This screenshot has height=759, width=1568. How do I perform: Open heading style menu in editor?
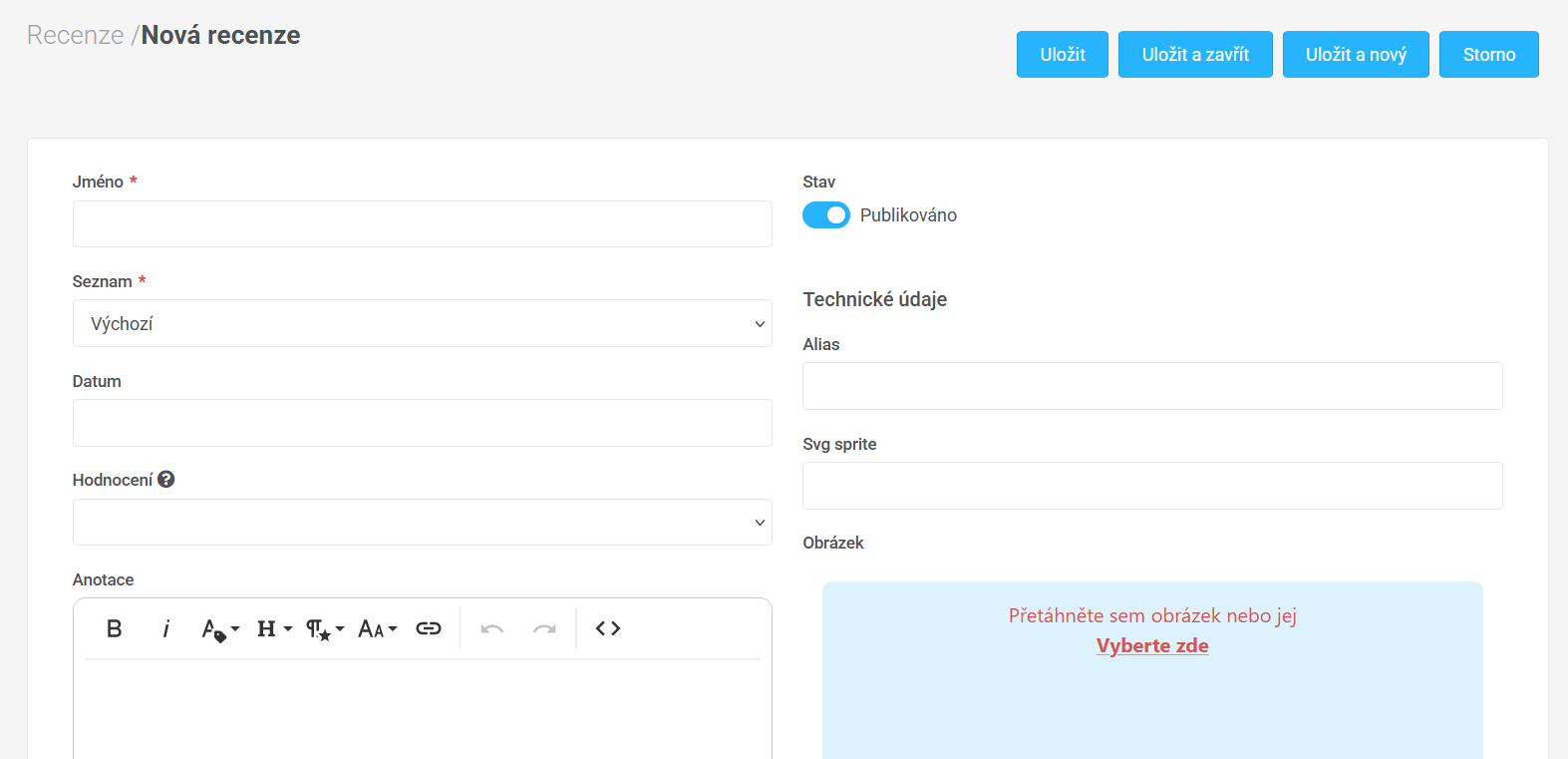pyautogui.click(x=273, y=628)
